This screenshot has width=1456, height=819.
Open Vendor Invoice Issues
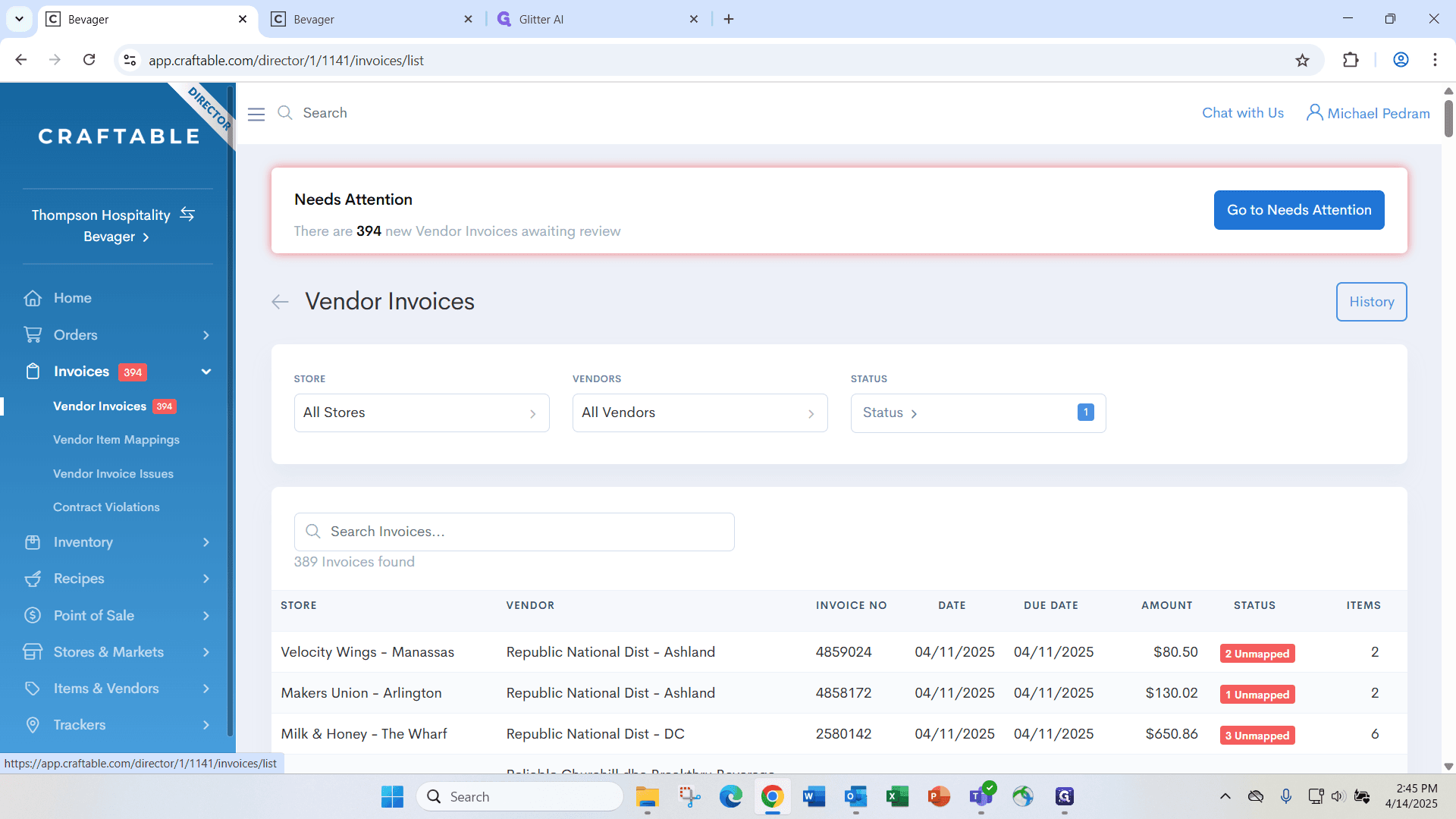[x=113, y=474]
